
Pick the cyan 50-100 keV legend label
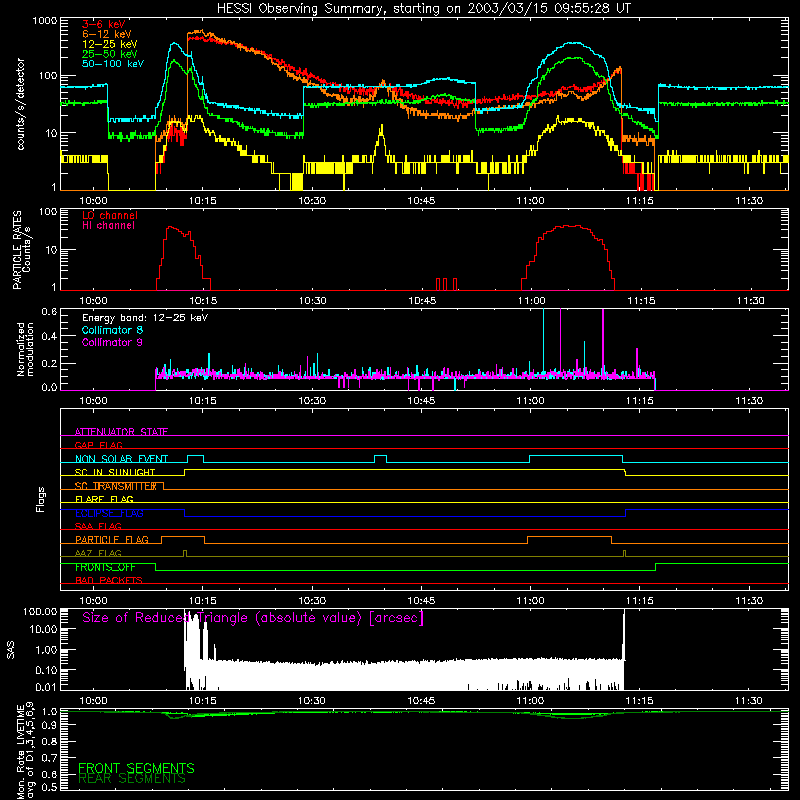point(113,64)
